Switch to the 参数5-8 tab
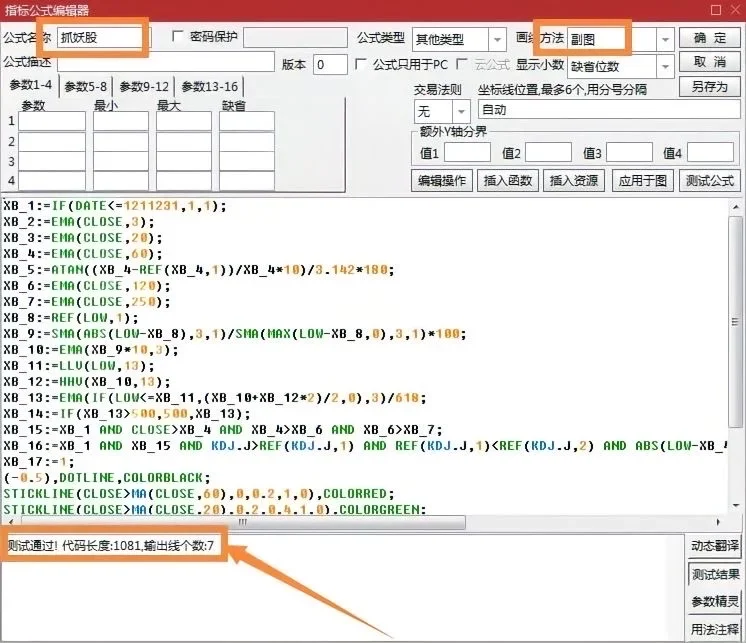The image size is (746, 643). [x=86, y=87]
